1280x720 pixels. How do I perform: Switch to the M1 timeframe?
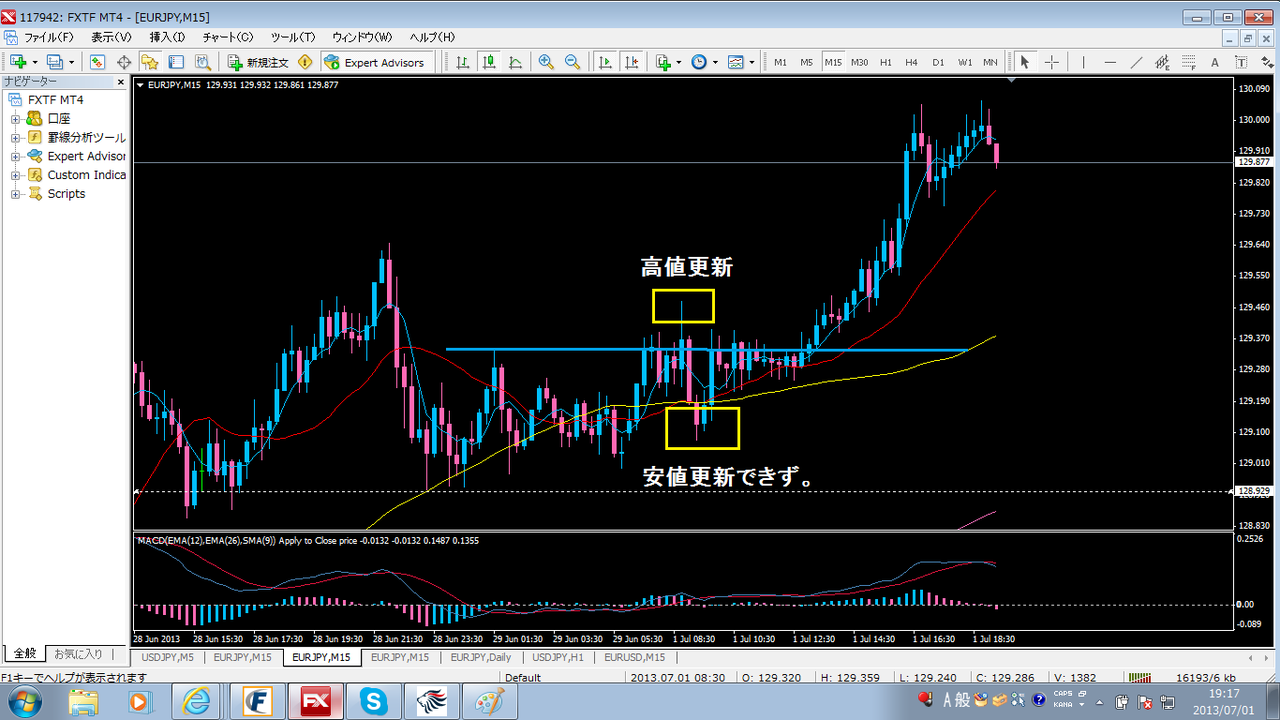[781, 62]
